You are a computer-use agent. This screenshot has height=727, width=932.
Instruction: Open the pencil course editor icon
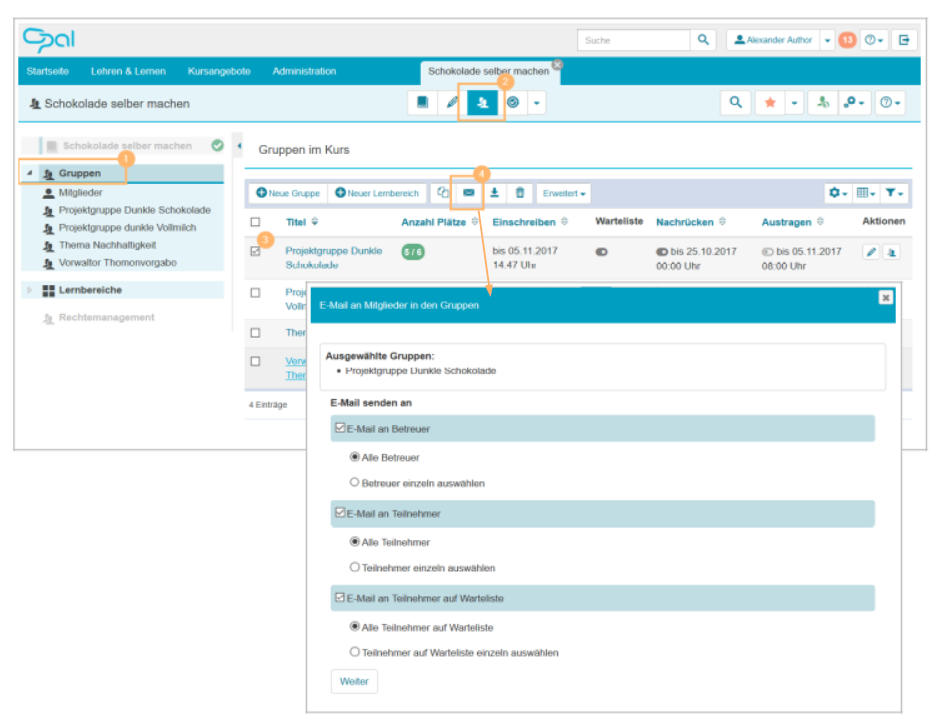[452, 103]
